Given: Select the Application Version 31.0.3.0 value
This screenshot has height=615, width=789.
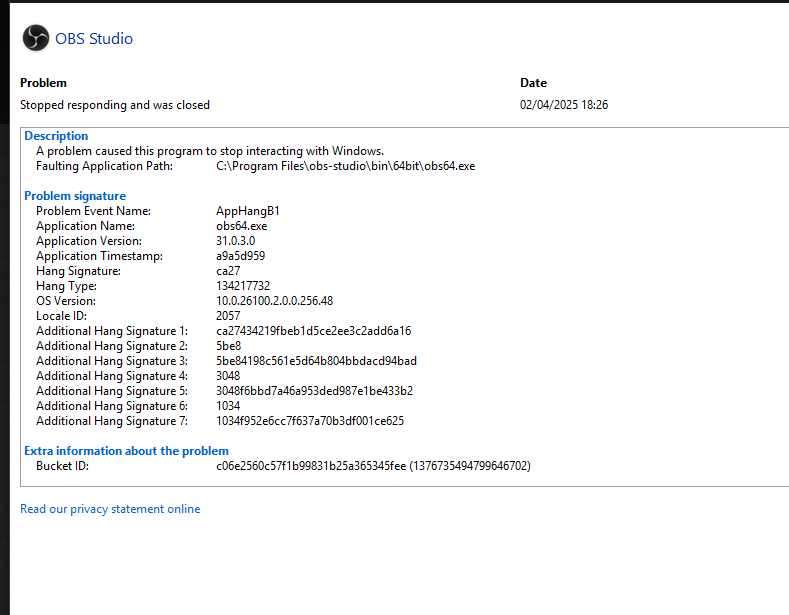Looking at the screenshot, I should pos(235,241).
